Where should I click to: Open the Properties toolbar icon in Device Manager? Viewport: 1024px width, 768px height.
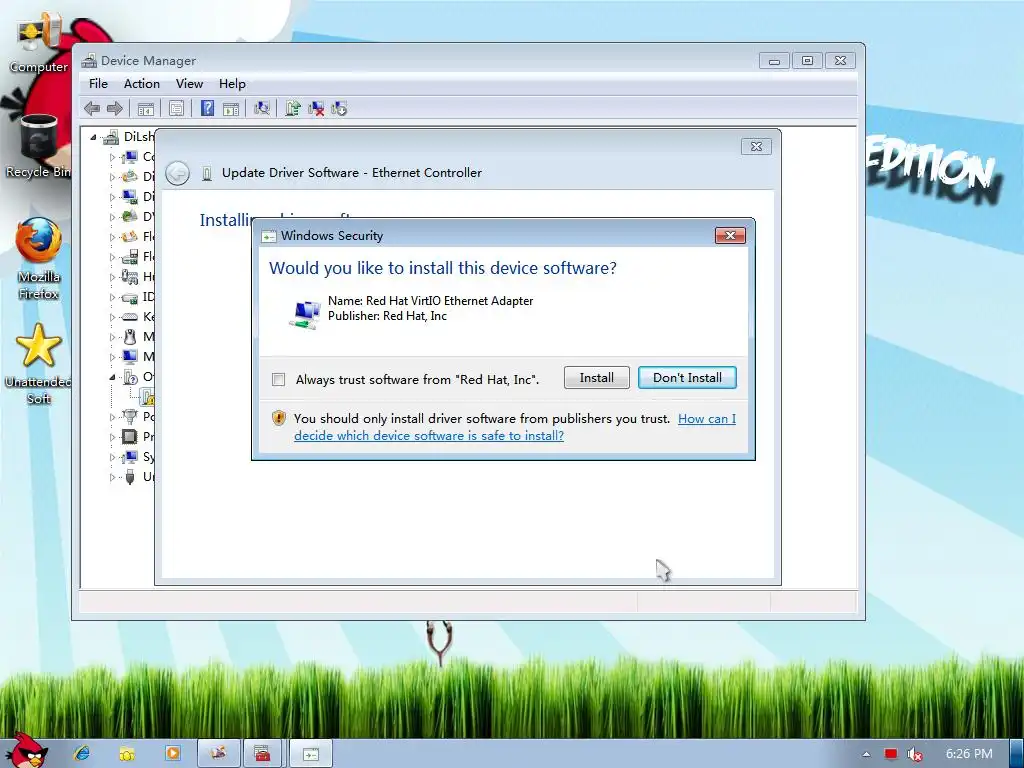176,108
